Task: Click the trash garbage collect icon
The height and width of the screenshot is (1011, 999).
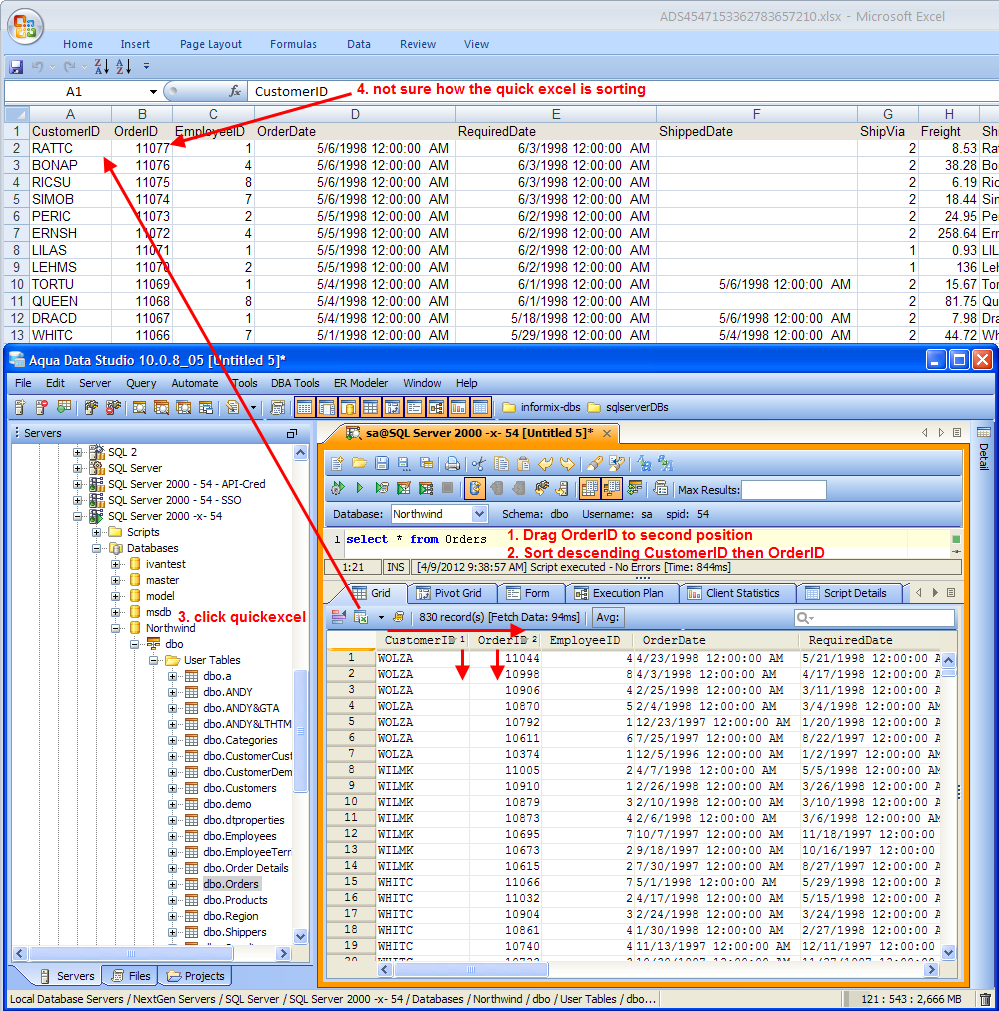Action: point(985,999)
